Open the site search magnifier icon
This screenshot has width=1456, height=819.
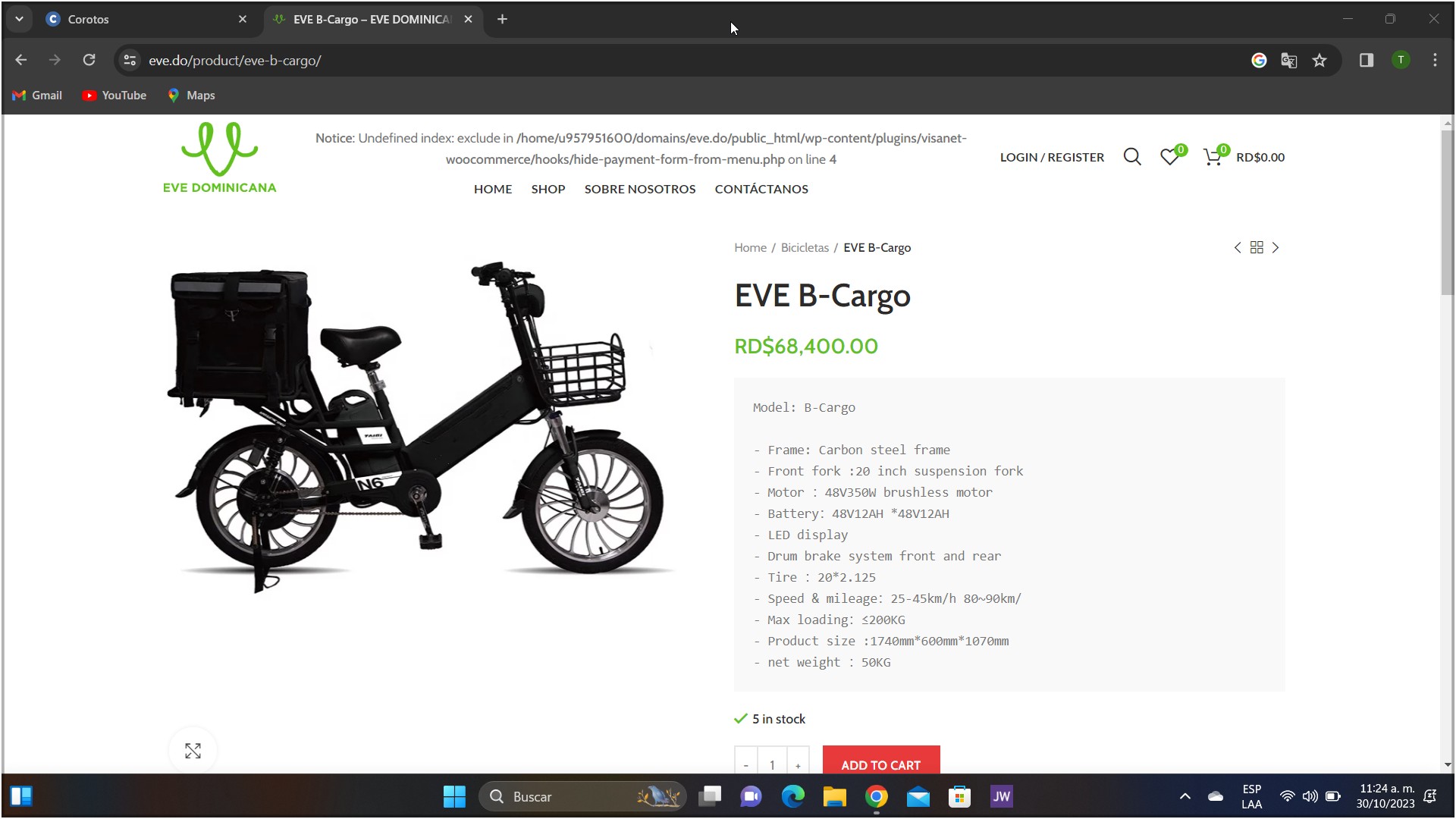1132,157
